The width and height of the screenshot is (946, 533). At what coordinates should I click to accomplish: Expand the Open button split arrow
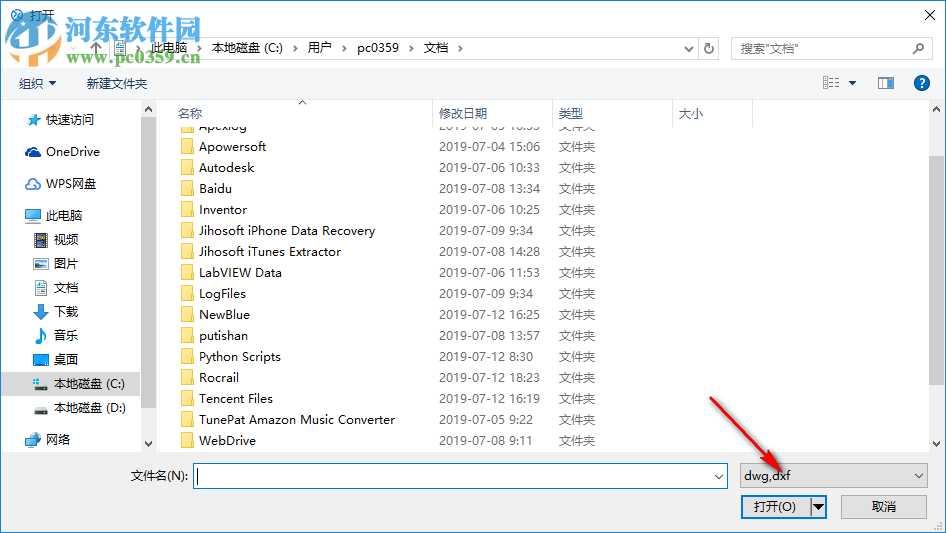(818, 507)
